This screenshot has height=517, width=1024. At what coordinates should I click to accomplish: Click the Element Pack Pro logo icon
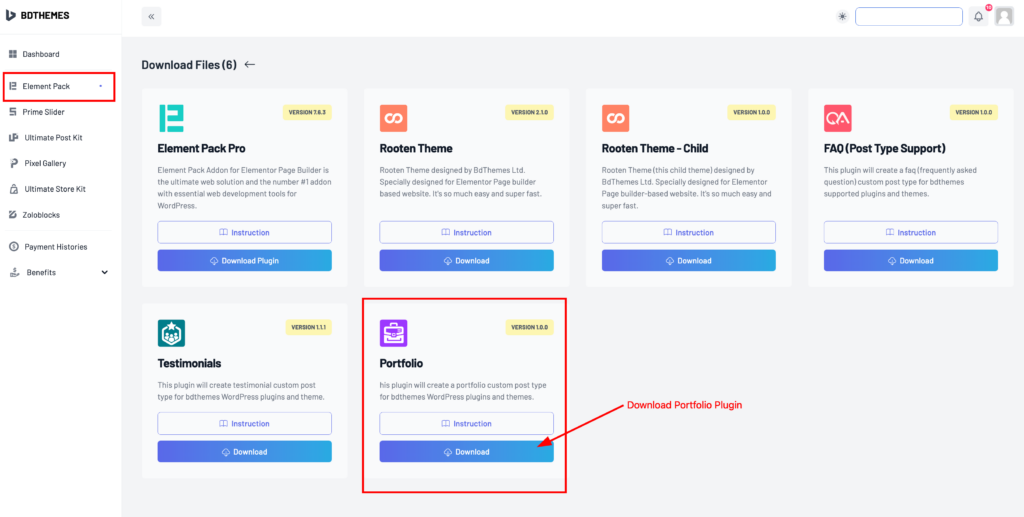pyautogui.click(x=171, y=118)
